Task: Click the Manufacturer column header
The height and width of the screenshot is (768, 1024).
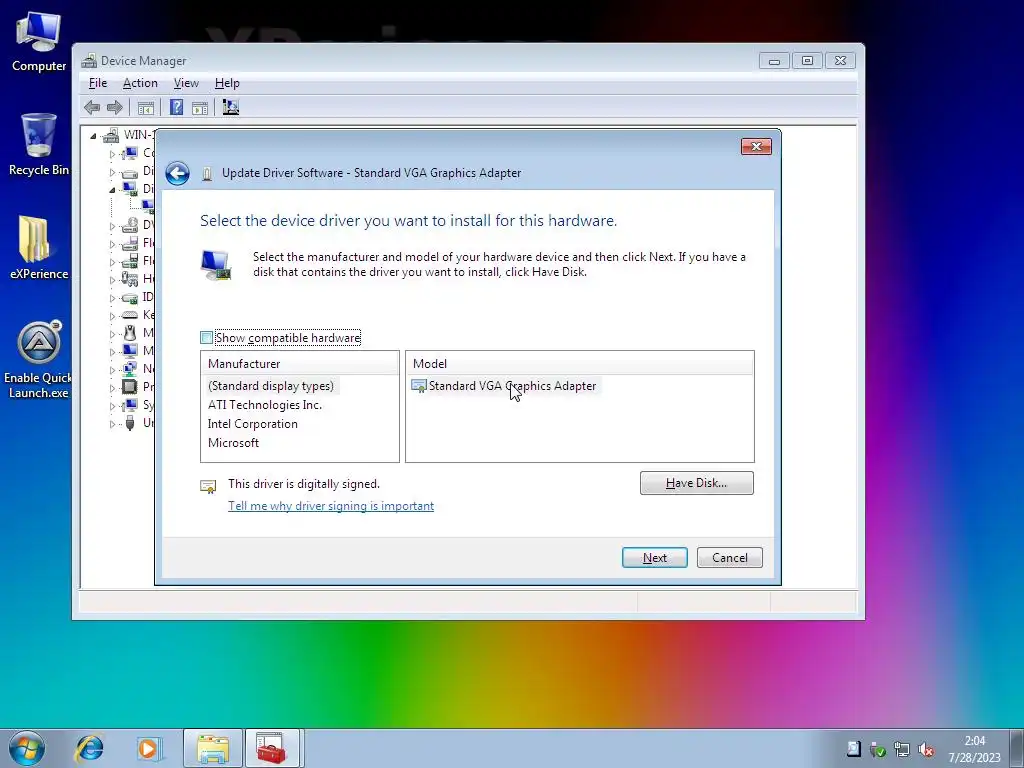Action: click(300, 364)
